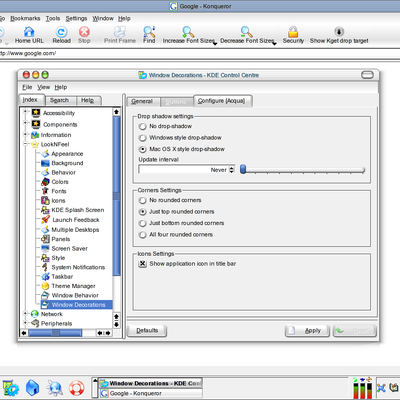Click the Defaults button

[147, 331]
